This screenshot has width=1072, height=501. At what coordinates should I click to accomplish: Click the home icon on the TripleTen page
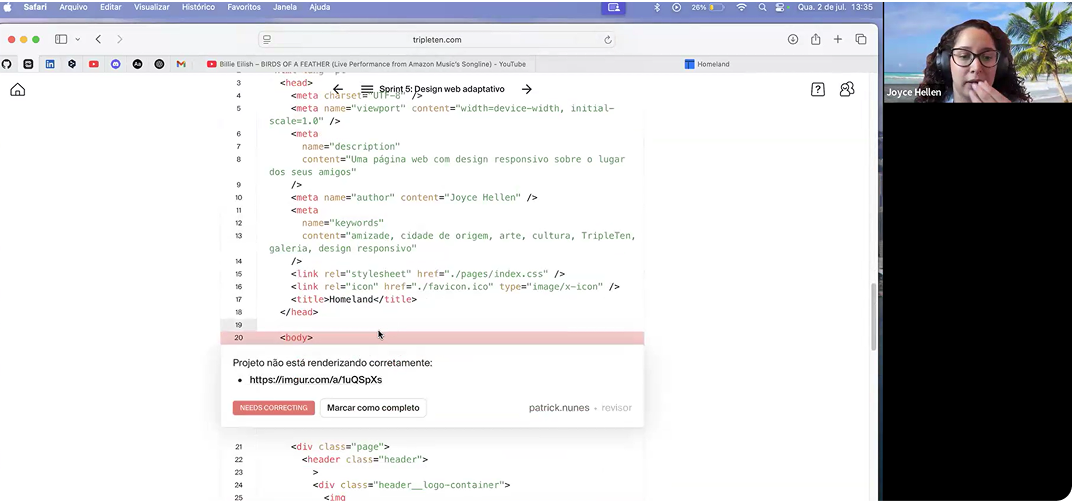pyautogui.click(x=17, y=90)
